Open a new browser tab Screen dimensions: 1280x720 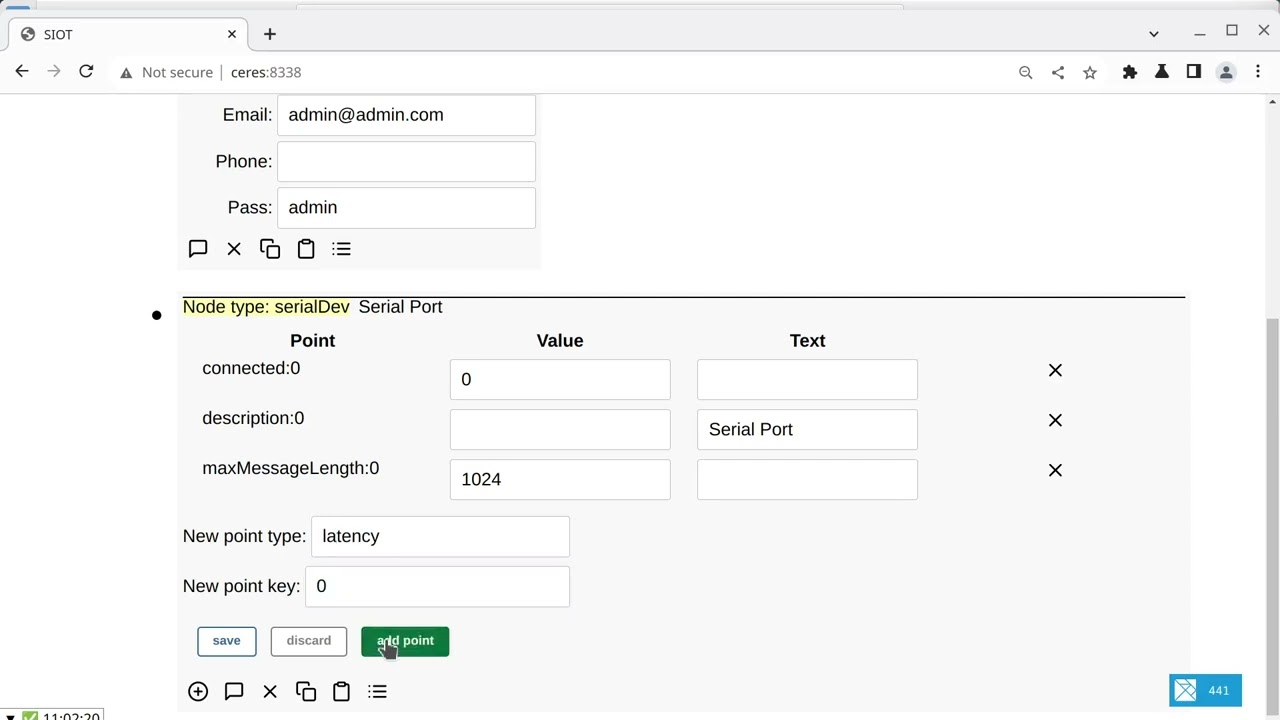[270, 34]
